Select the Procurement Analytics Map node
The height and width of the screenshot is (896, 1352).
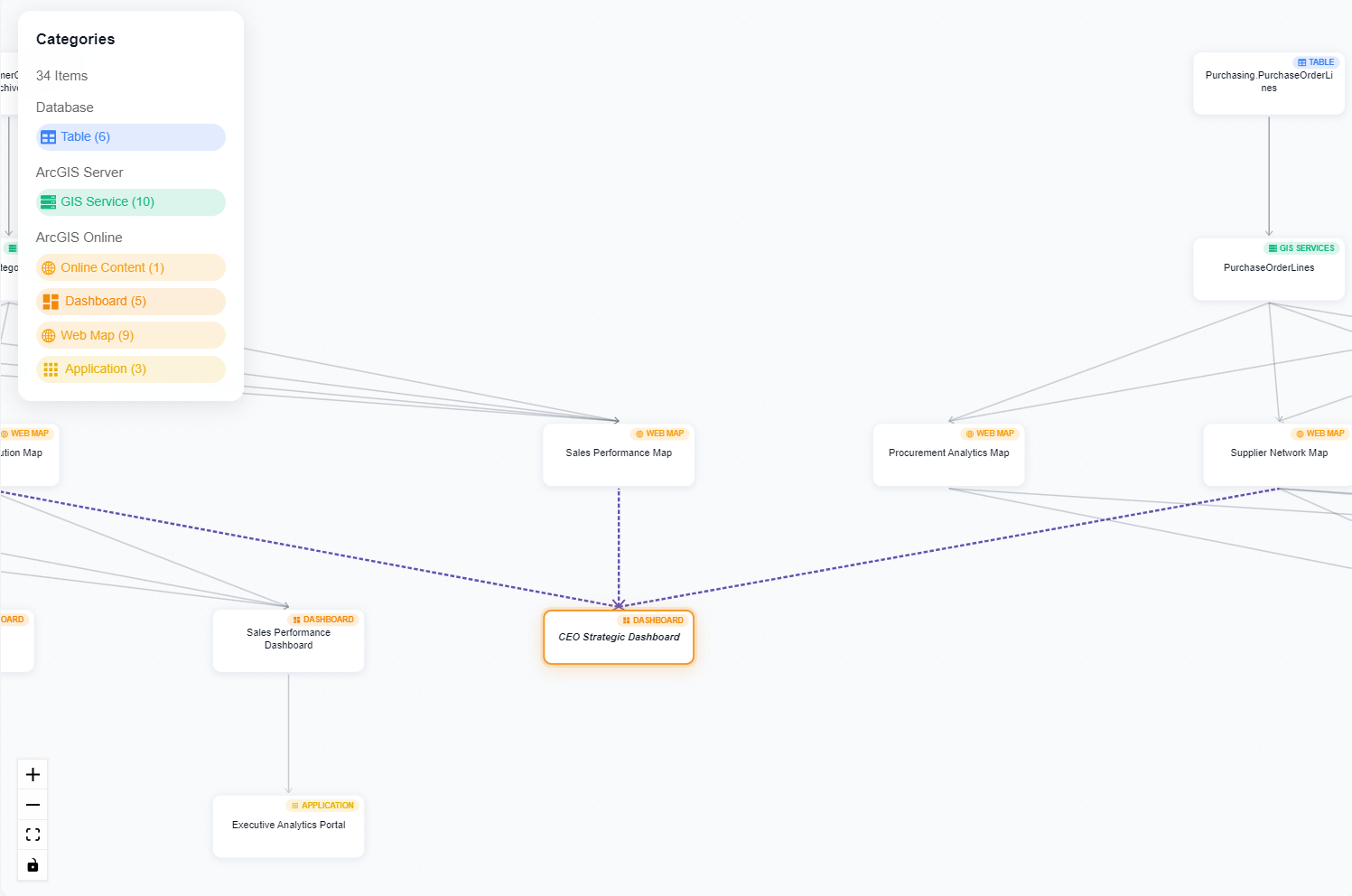[948, 453]
